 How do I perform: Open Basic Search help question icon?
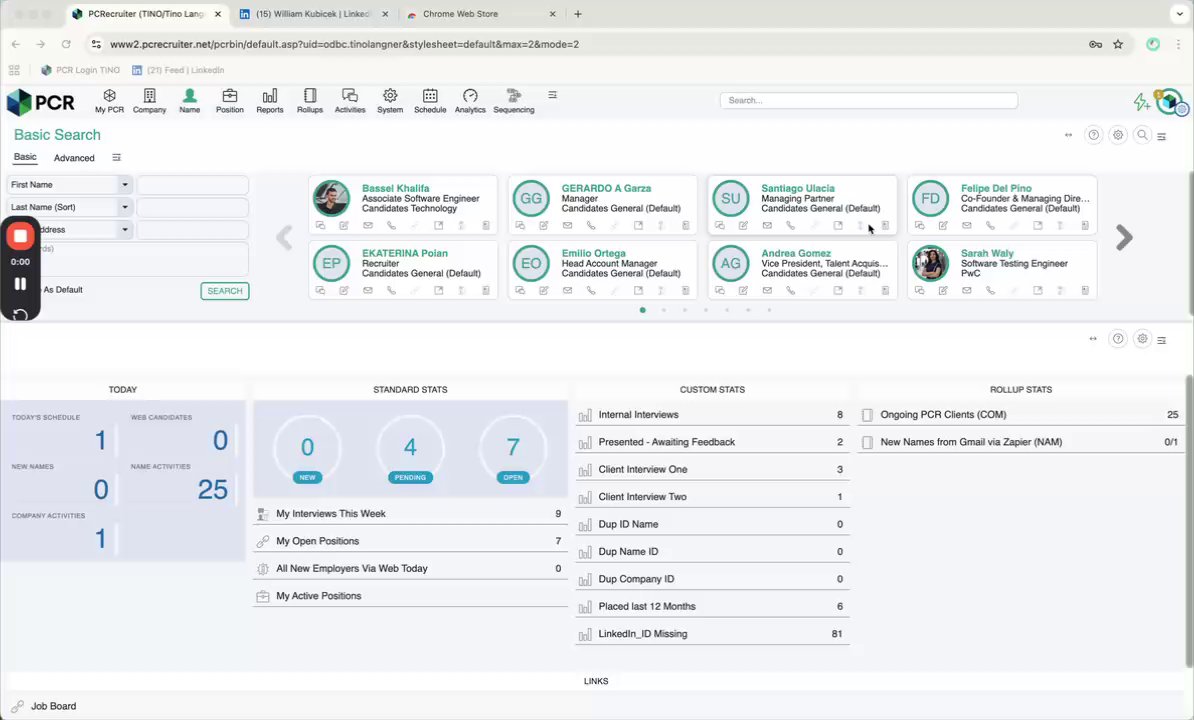(1093, 135)
